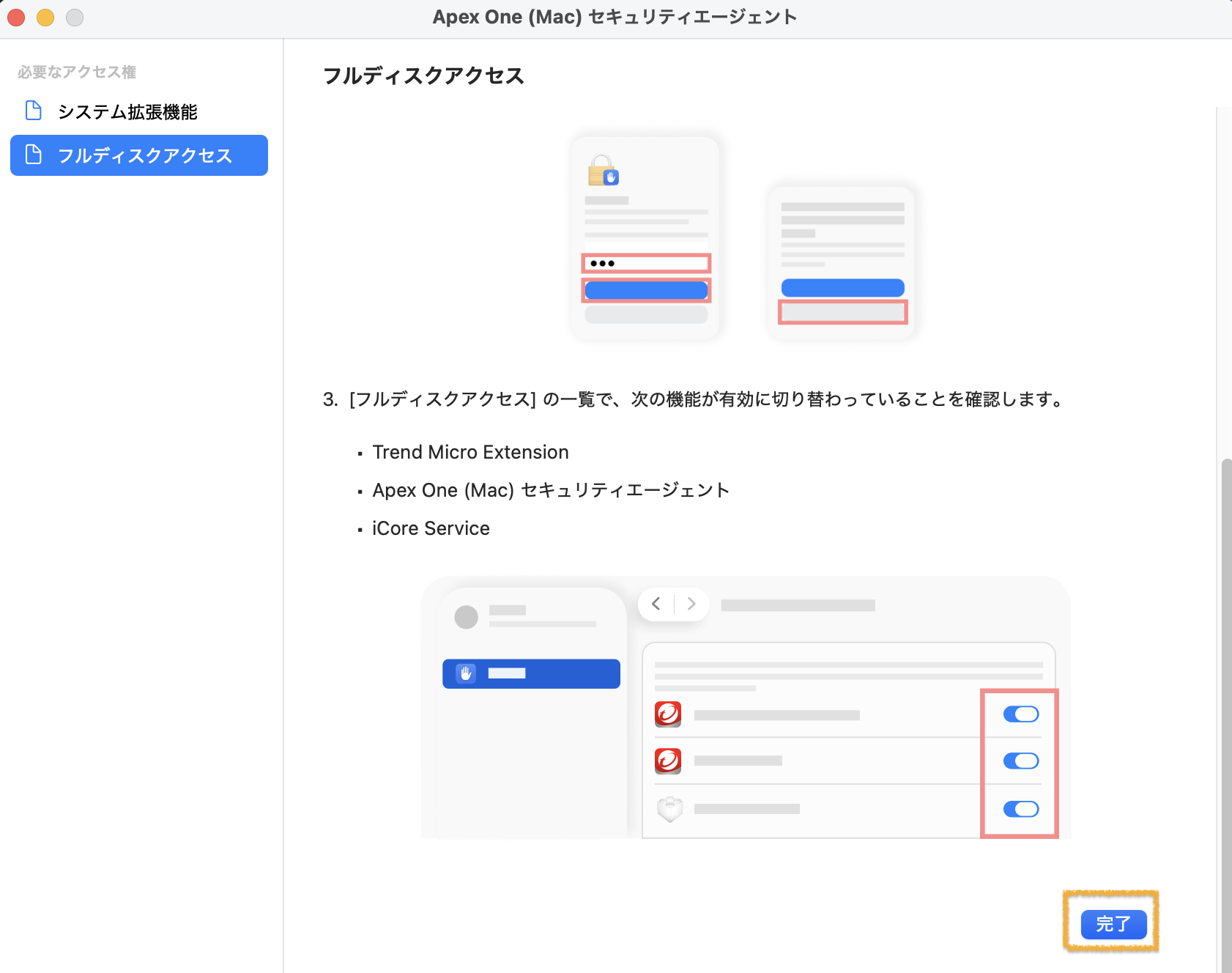Toggle the second switch in the illustration

tap(1020, 761)
